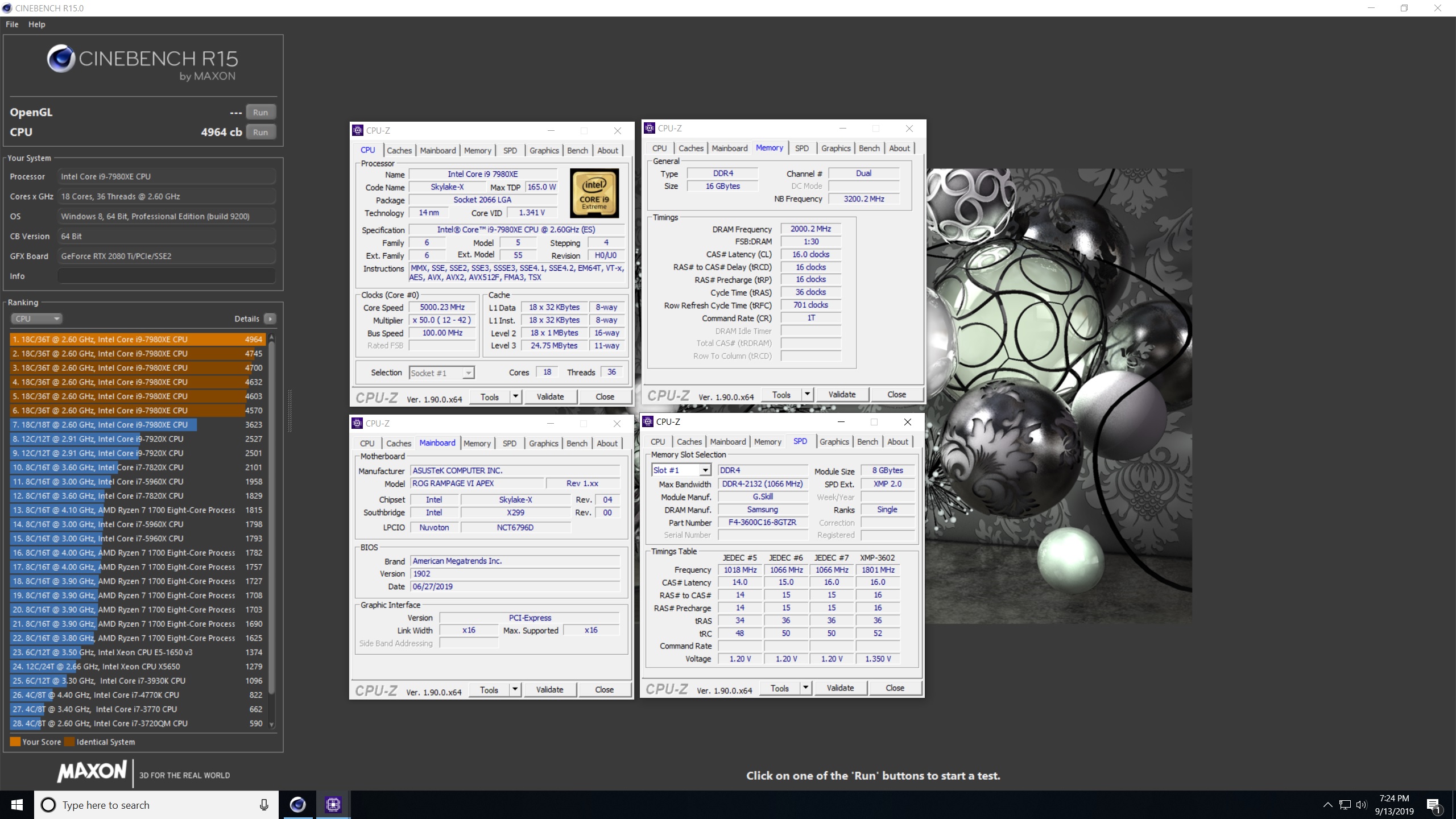Open the File menu in Cinebench
Screen dimensions: 1456x819
pyautogui.click(x=12, y=24)
